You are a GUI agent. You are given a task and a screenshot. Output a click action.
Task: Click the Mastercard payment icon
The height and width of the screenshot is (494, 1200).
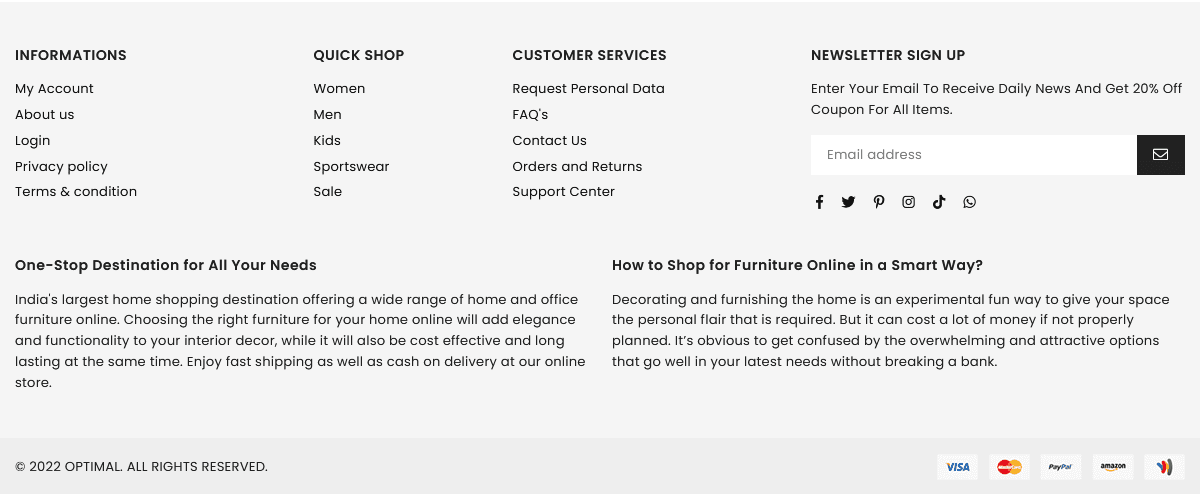pyautogui.click(x=1009, y=467)
